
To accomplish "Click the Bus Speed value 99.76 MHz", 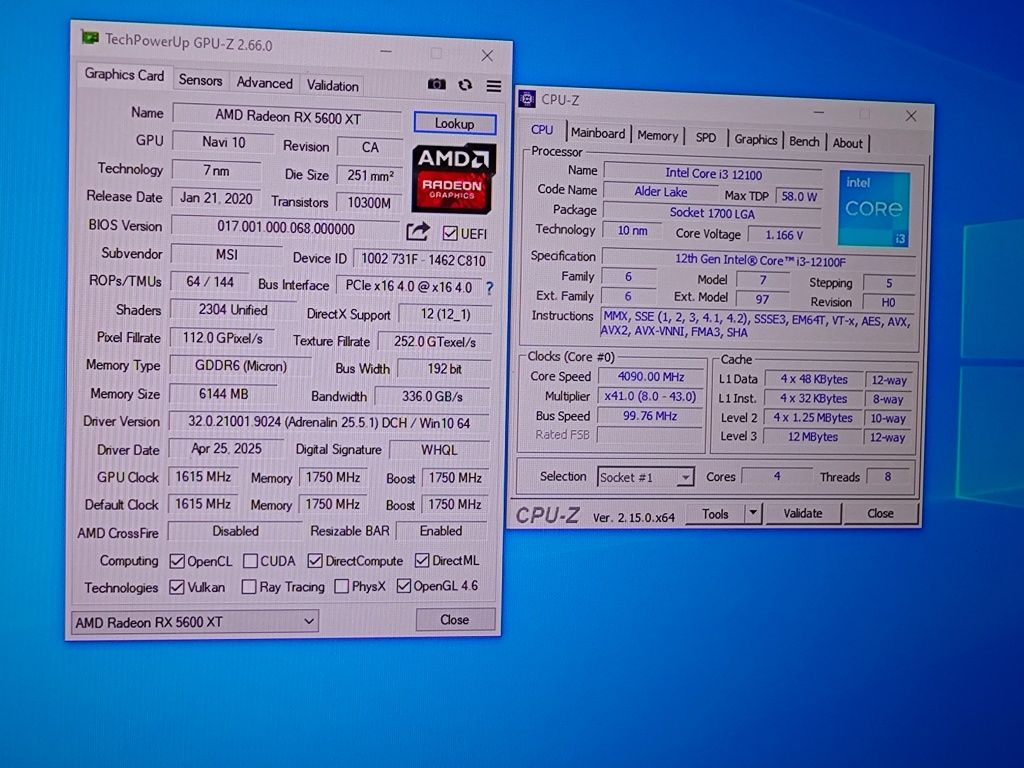I will pyautogui.click(x=650, y=416).
